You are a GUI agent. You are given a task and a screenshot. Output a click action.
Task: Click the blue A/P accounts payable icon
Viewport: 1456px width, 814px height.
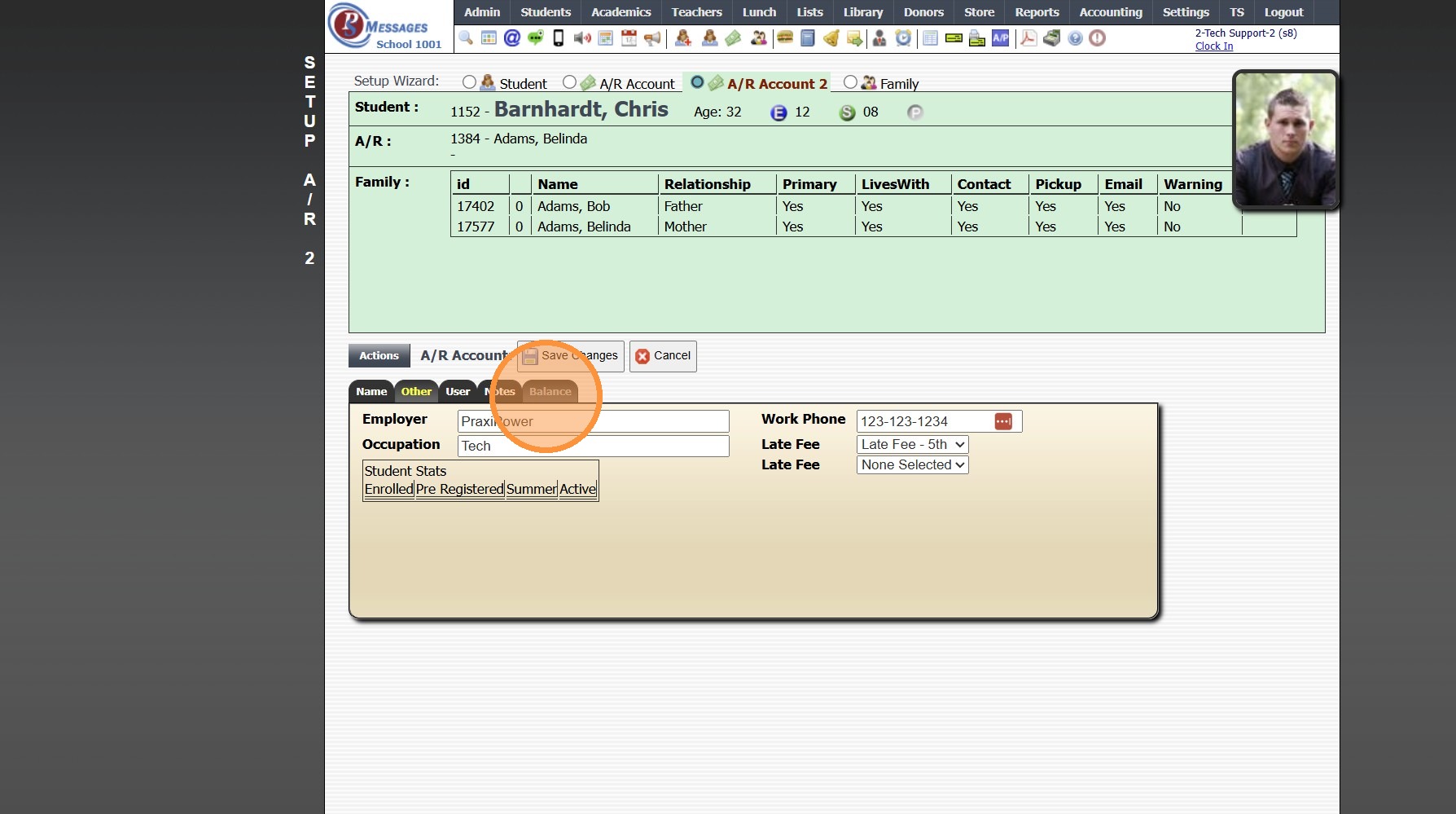[x=1000, y=38]
